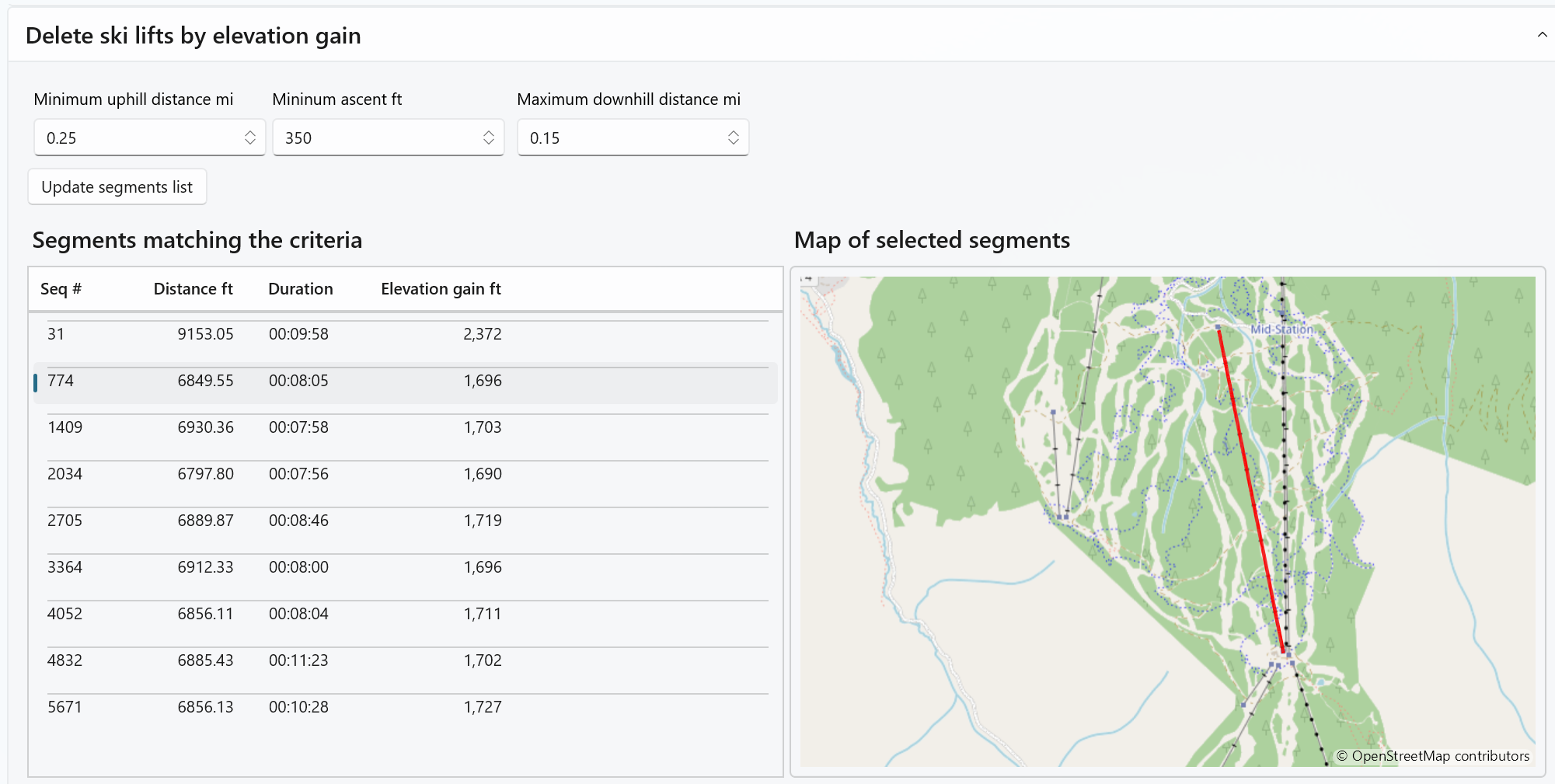The height and width of the screenshot is (784, 1555).
Task: Click the Minimum ascent input field
Action: (x=381, y=138)
